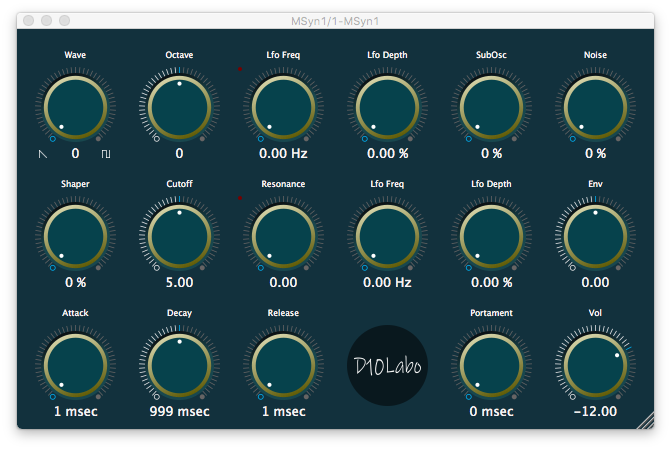
Task: Click the filter Lfo Freq knob beside Resonance
Action: click(x=387, y=237)
